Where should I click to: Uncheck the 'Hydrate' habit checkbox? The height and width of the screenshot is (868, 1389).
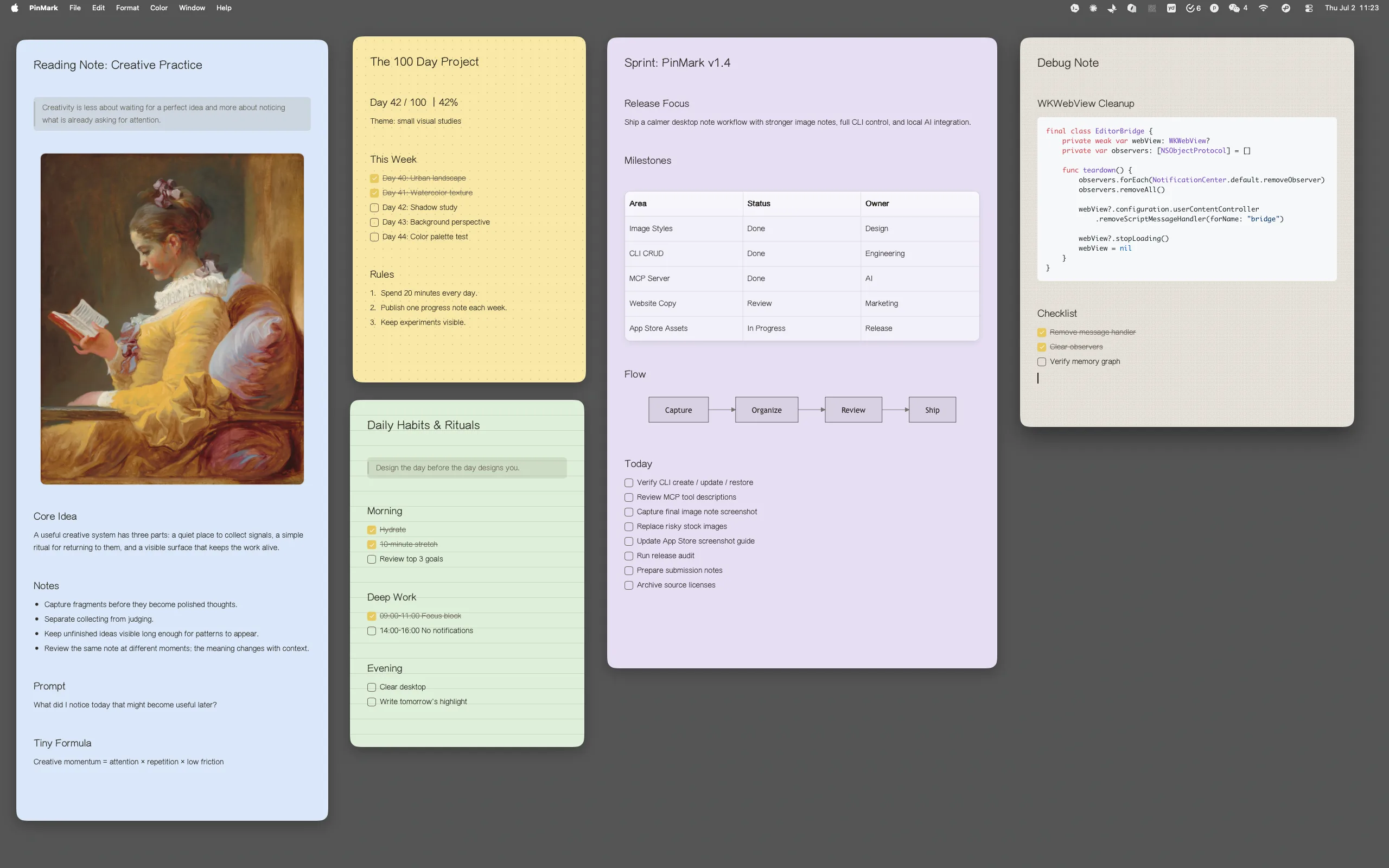click(x=371, y=530)
